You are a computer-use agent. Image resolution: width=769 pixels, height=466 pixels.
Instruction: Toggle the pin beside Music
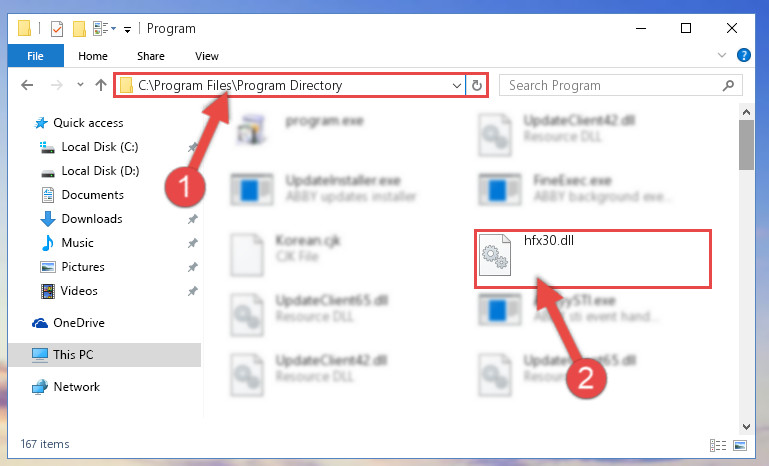193,243
